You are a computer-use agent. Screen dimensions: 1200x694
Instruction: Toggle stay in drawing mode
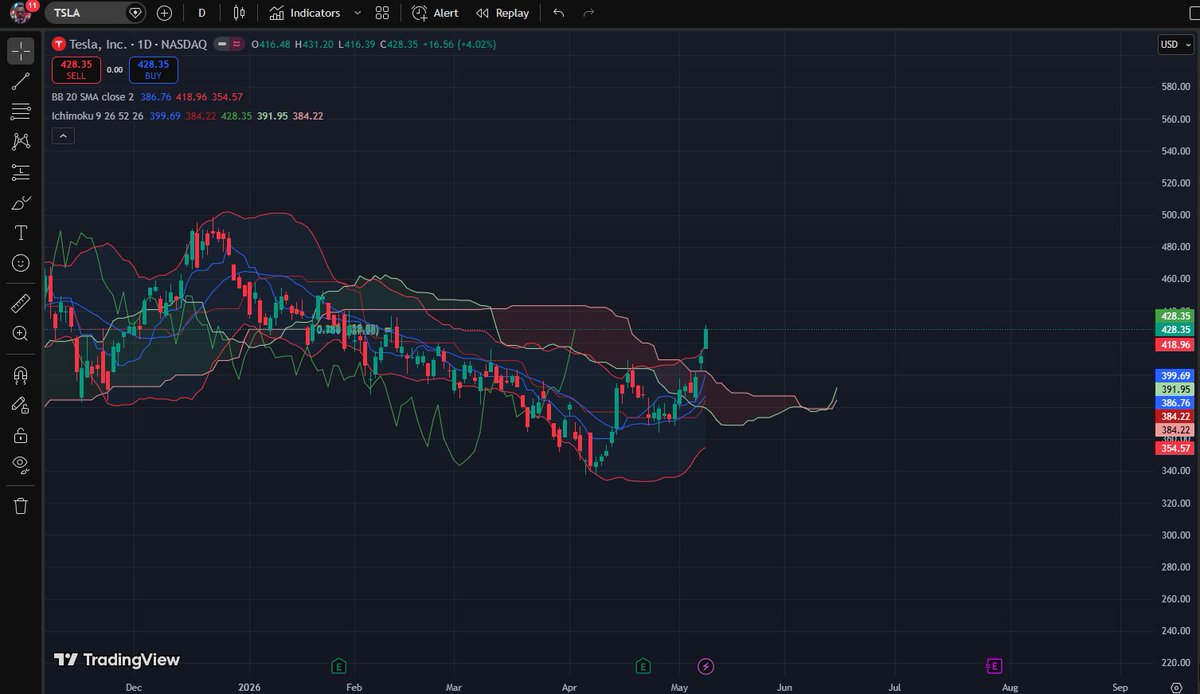(x=21, y=405)
